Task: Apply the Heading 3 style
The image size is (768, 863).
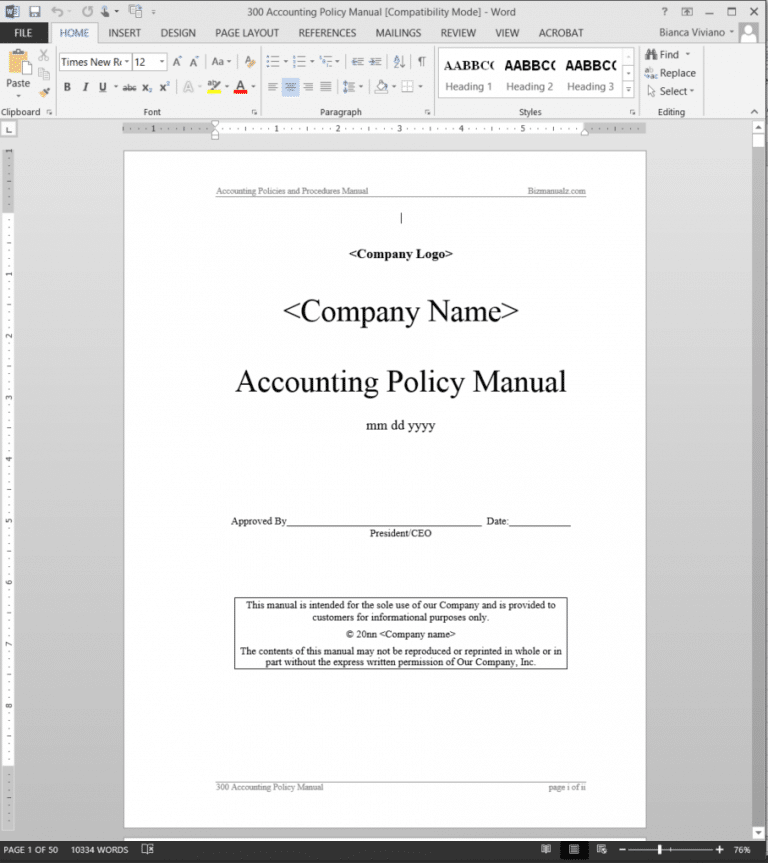Action: [x=590, y=74]
